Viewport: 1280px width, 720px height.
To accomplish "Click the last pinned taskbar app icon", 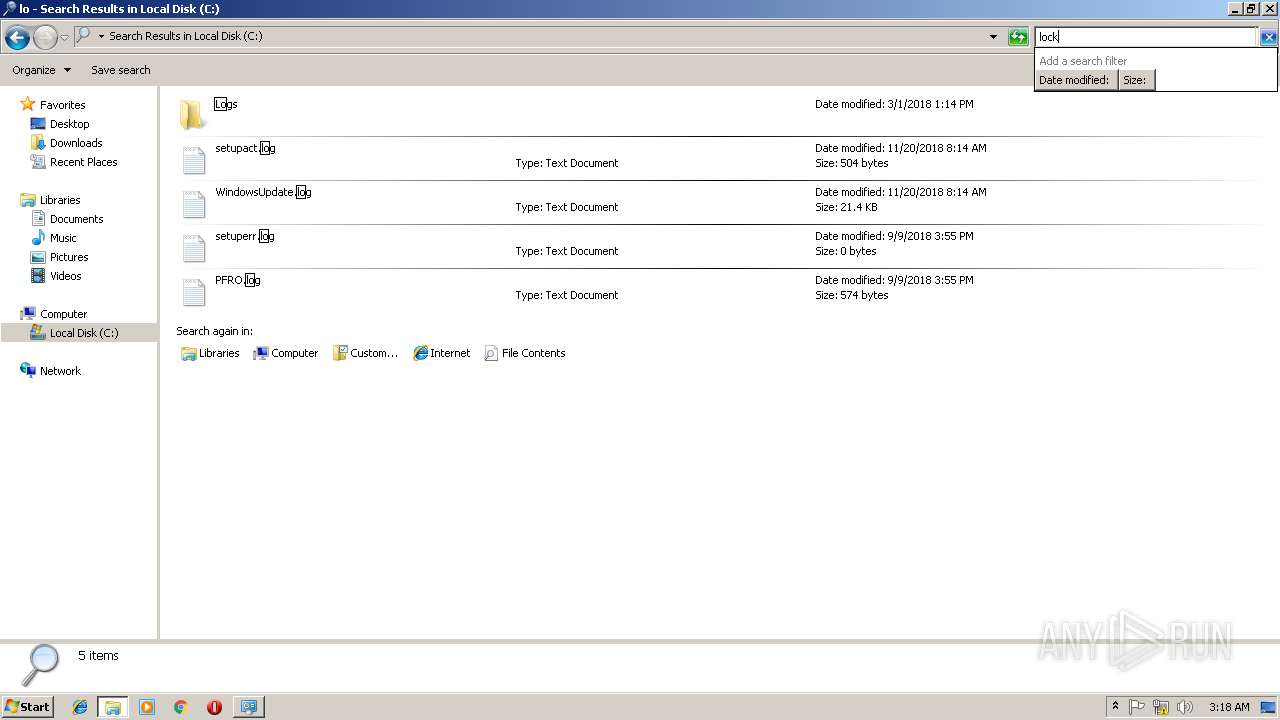I will 248,707.
